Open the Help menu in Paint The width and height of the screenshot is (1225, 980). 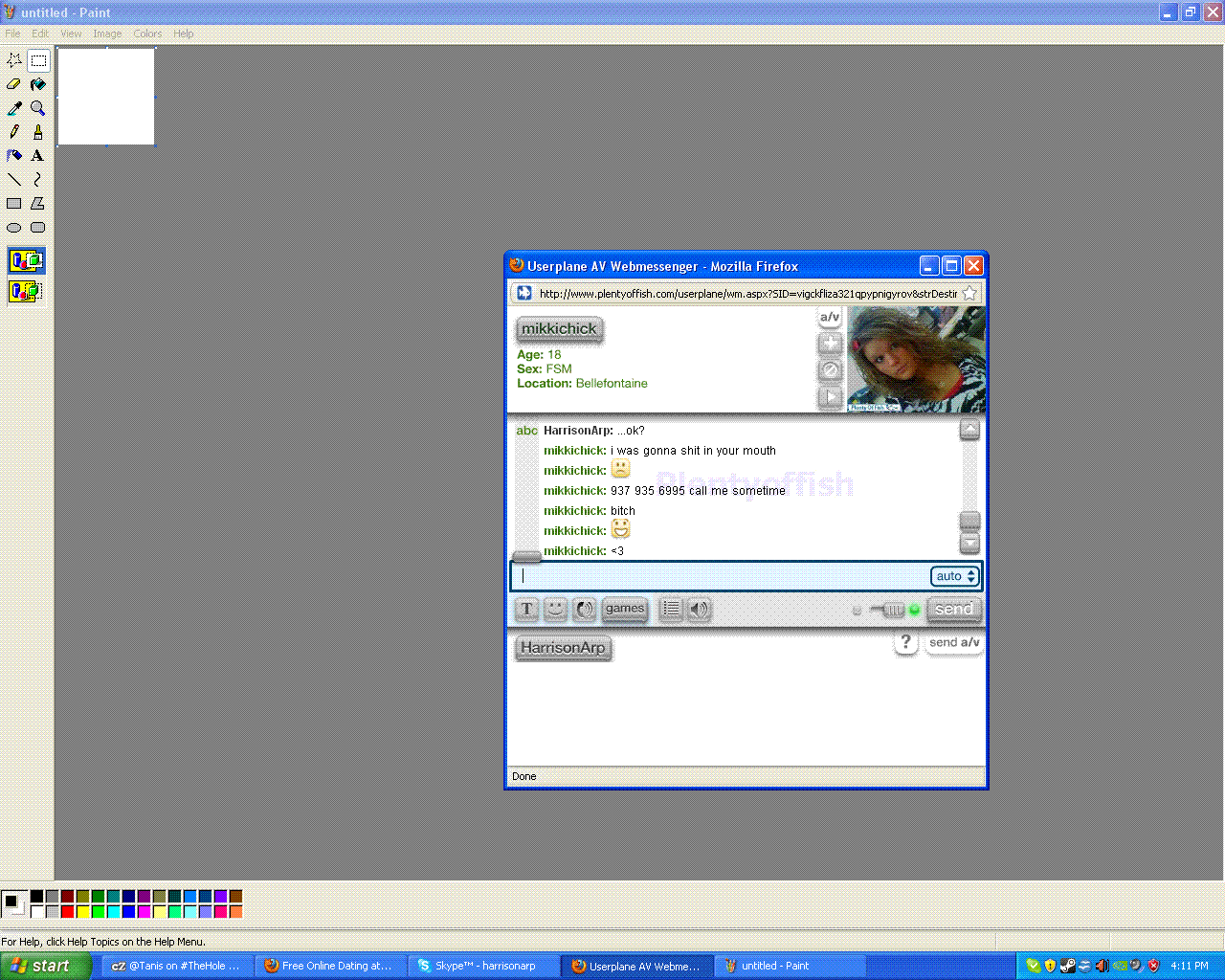point(183,33)
